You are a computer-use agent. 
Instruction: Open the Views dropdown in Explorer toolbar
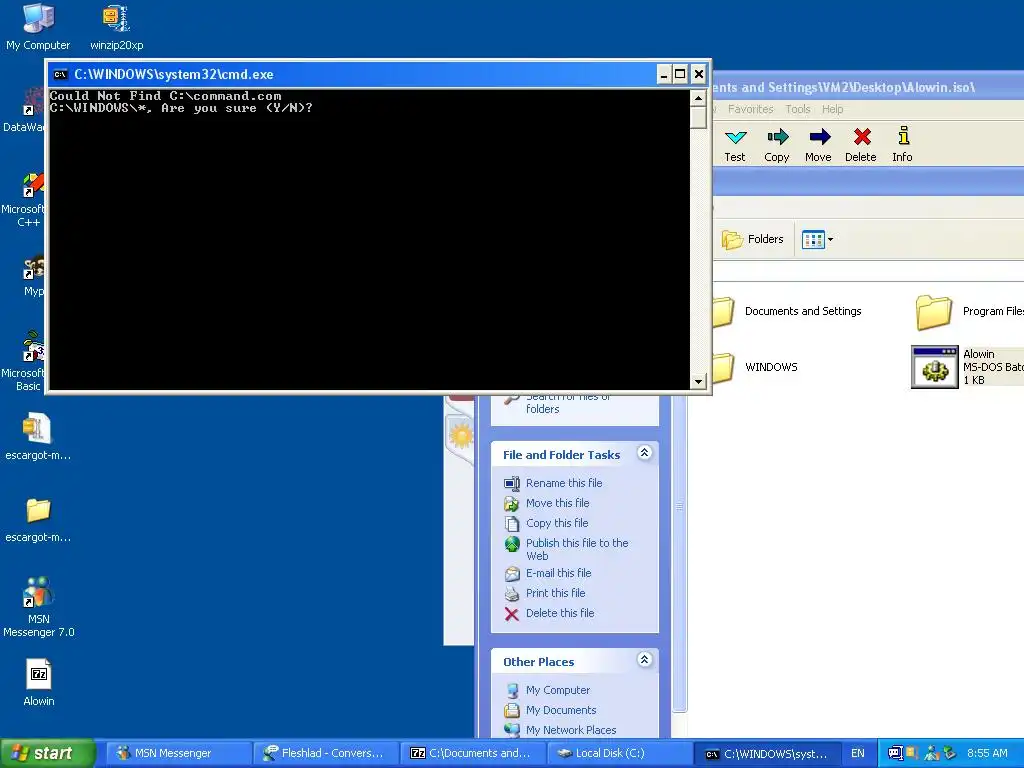(x=818, y=240)
